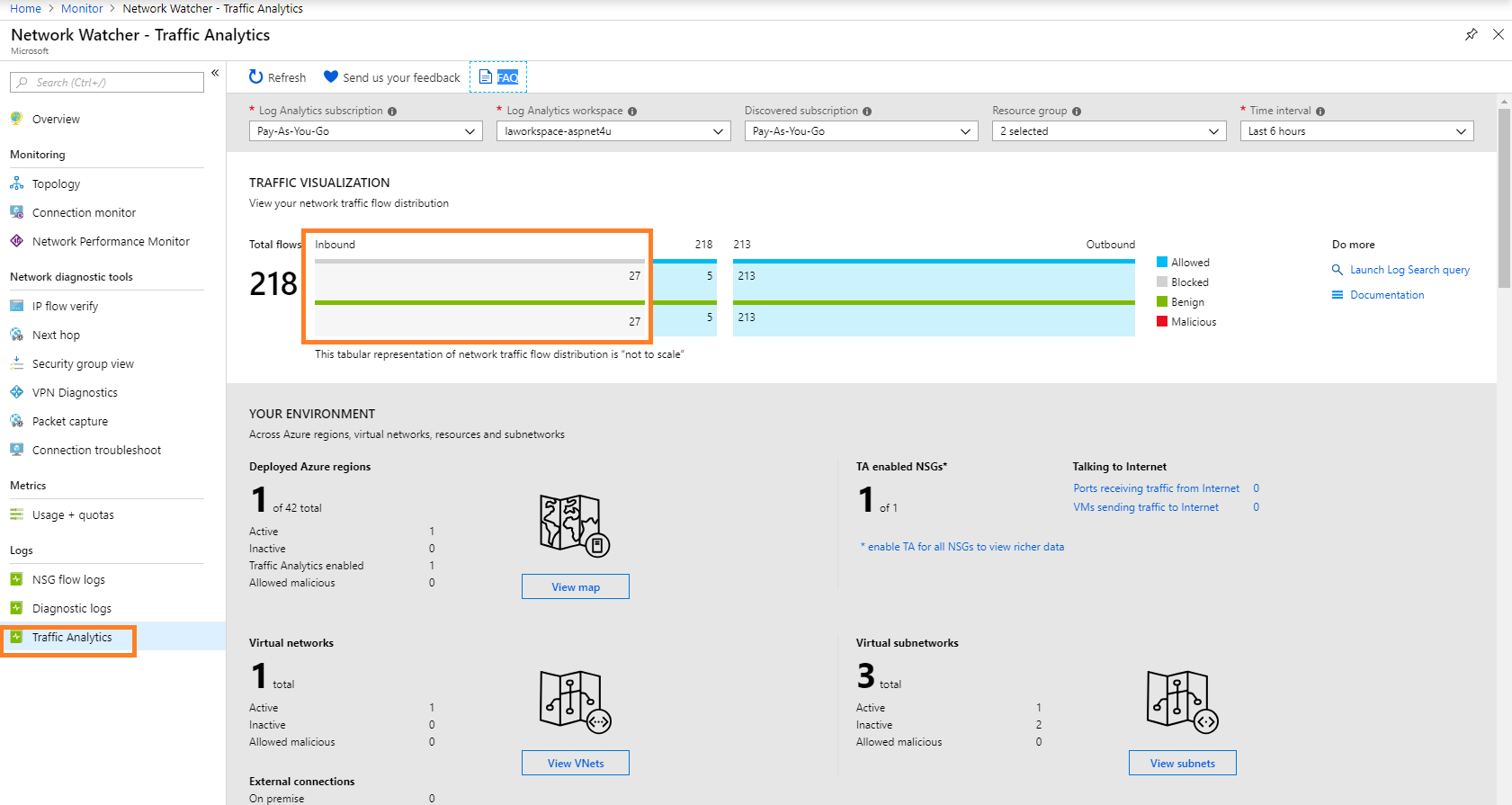Viewport: 1512px width, 805px height.
Task: Click the VPN Diagnostics icon
Action: (x=16, y=392)
